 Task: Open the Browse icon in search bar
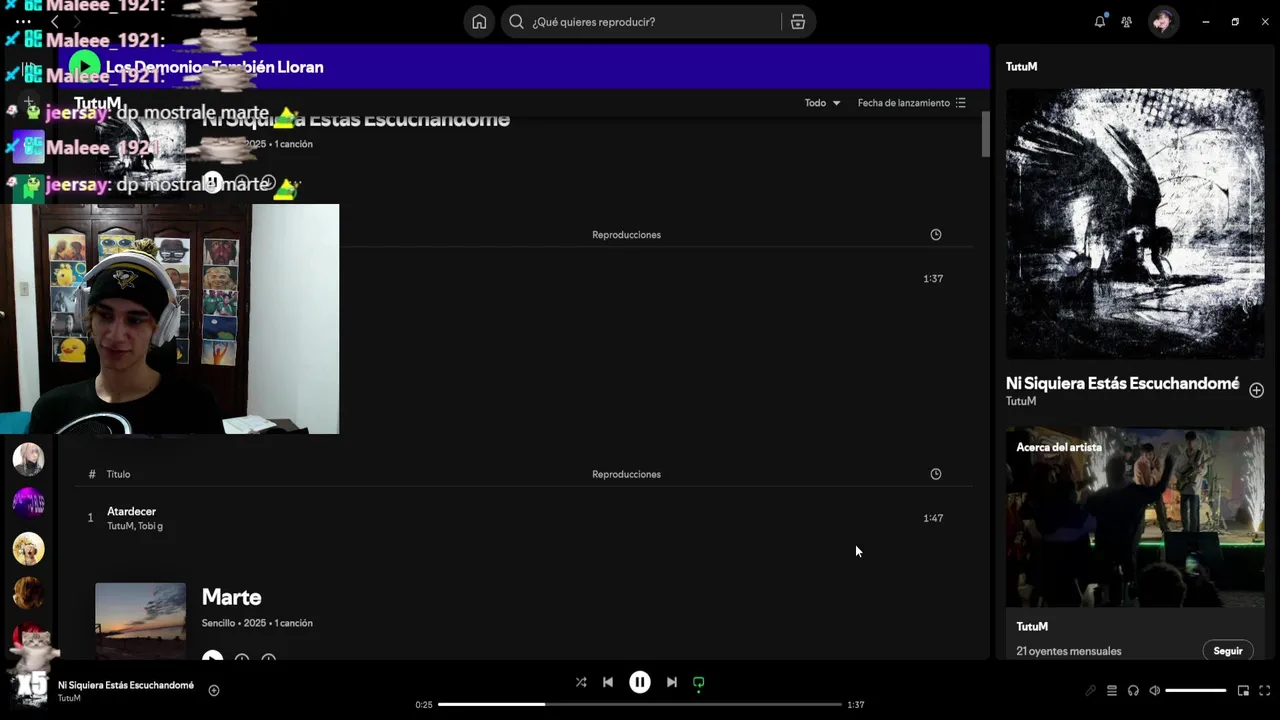click(x=798, y=22)
